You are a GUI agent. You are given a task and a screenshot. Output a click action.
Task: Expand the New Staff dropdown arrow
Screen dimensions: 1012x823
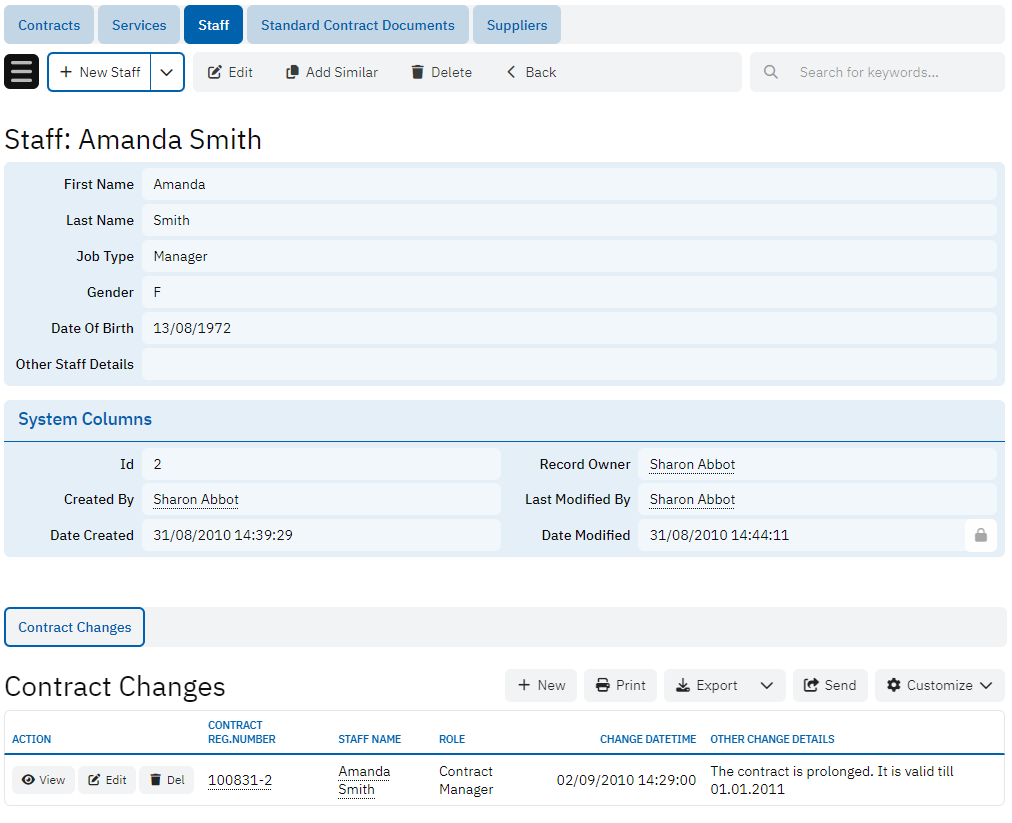coord(167,72)
